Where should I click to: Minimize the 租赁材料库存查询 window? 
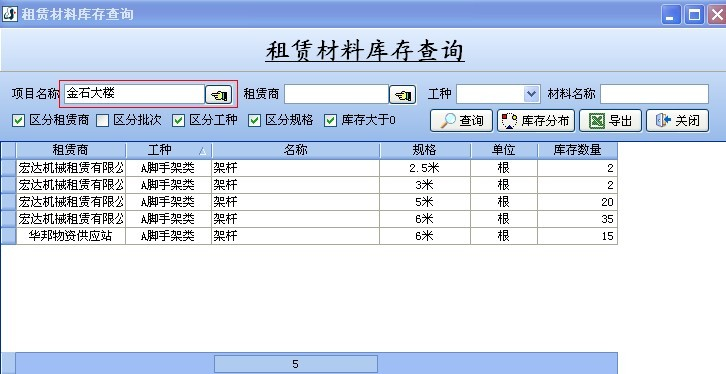pyautogui.click(x=670, y=15)
